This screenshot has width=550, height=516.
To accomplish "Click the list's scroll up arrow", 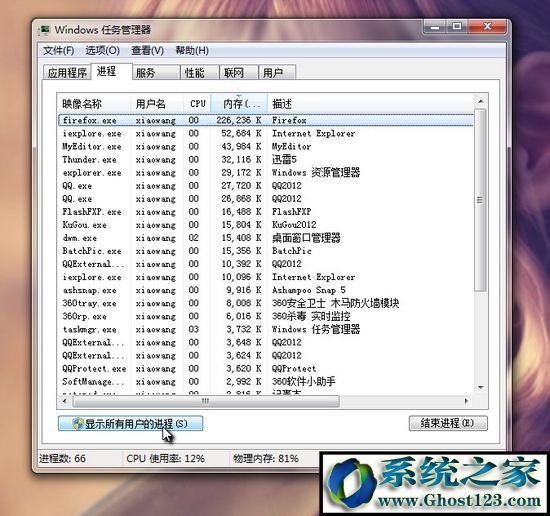I will point(481,101).
